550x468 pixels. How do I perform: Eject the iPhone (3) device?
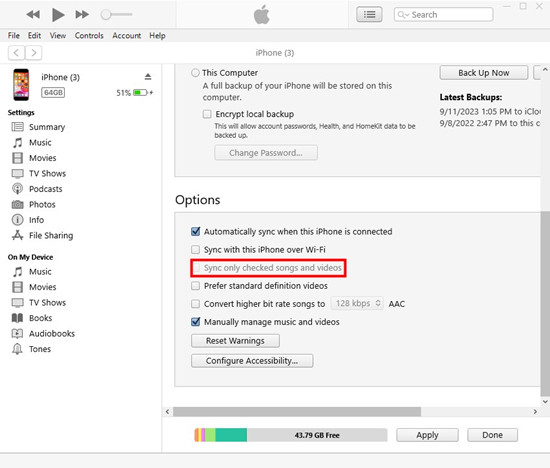coord(148,76)
